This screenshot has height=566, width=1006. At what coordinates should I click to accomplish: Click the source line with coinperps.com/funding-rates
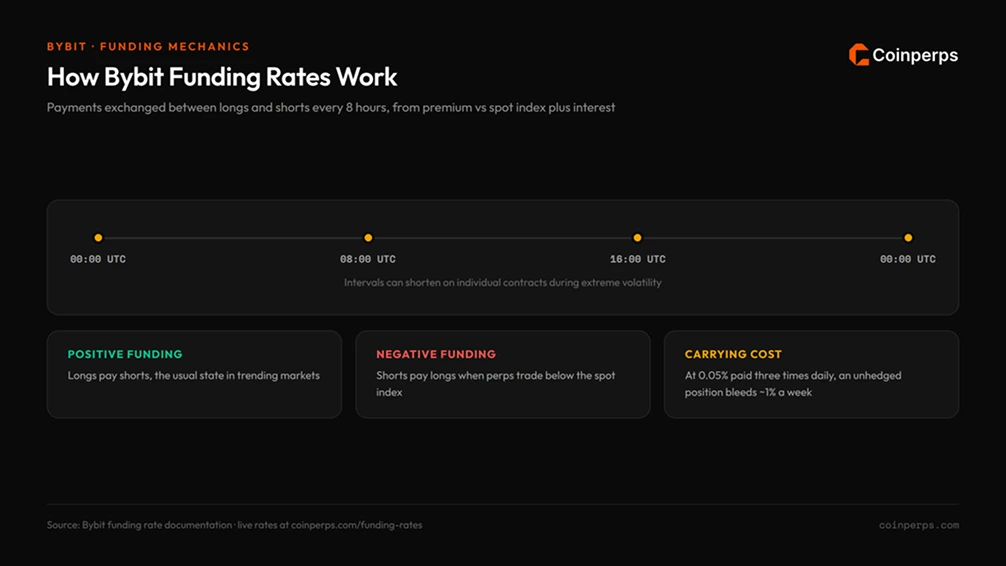(235, 525)
